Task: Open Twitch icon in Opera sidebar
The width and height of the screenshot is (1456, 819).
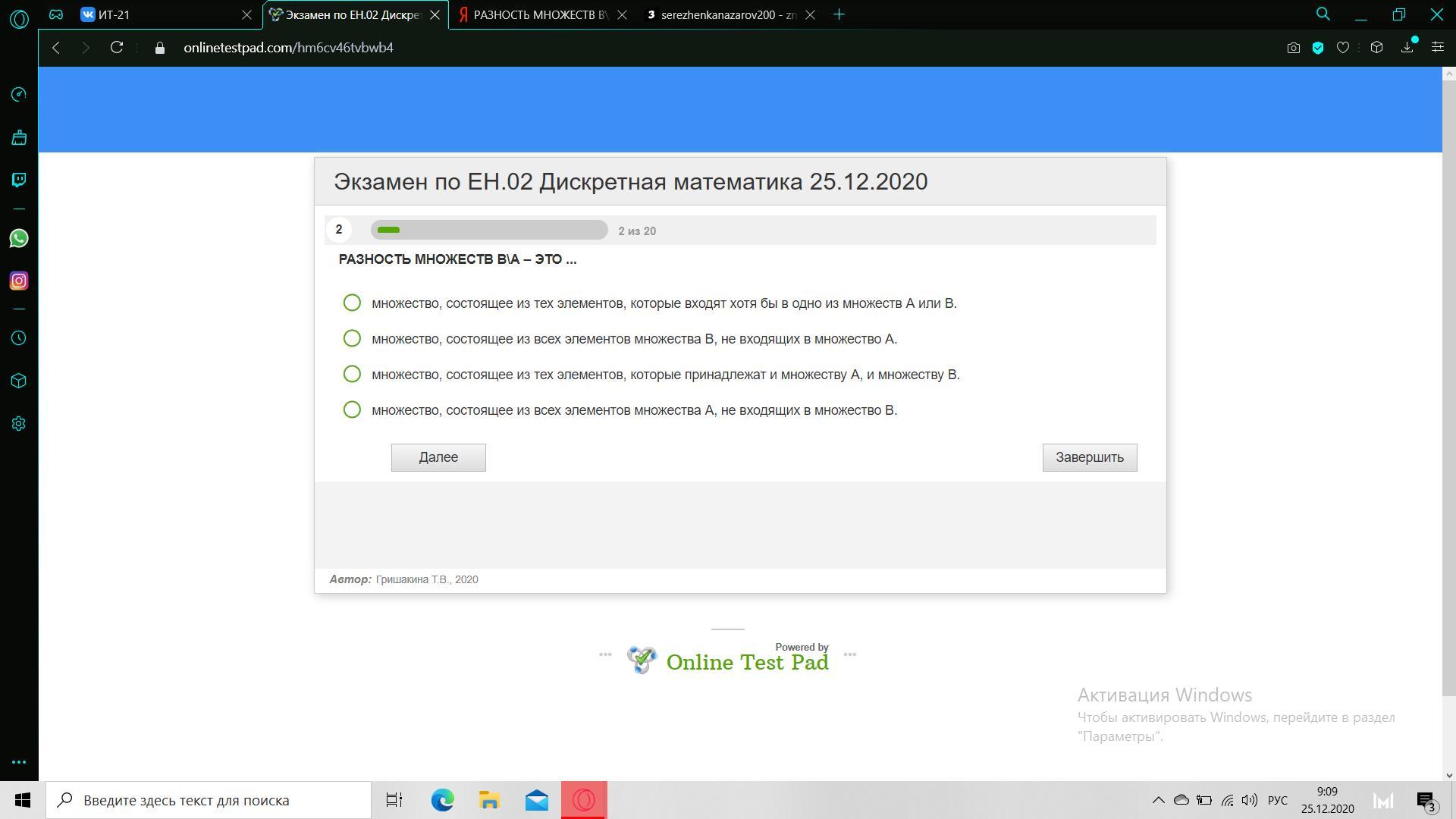Action: 19,180
